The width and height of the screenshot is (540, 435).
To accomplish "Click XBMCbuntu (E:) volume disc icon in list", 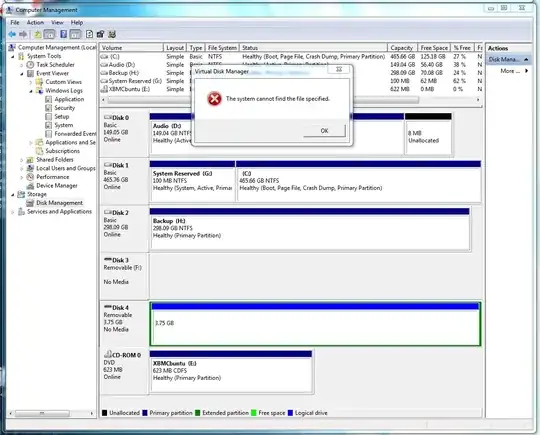I will 104,89.
